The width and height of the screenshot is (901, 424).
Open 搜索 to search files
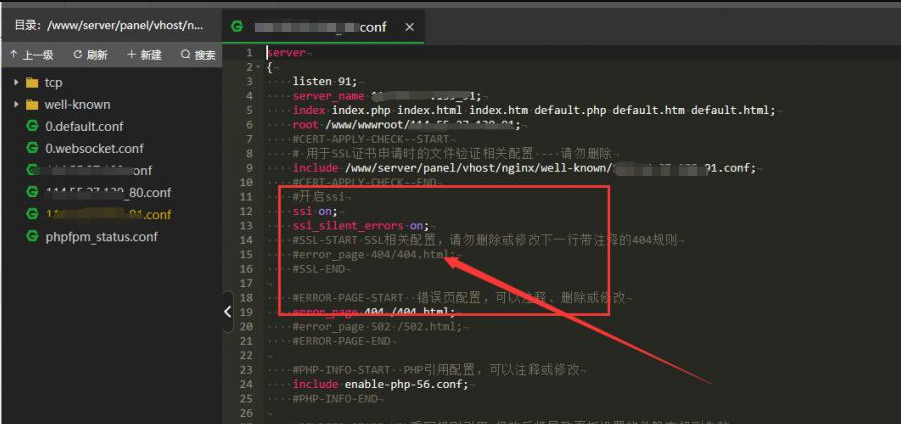(198, 55)
